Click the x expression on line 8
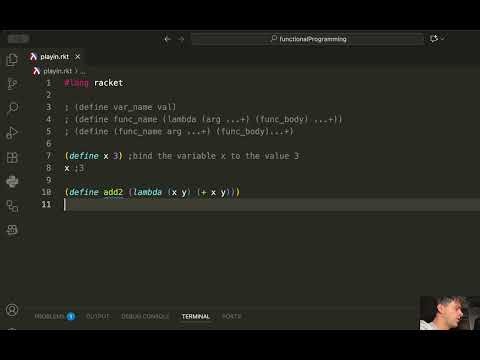 coord(67,168)
